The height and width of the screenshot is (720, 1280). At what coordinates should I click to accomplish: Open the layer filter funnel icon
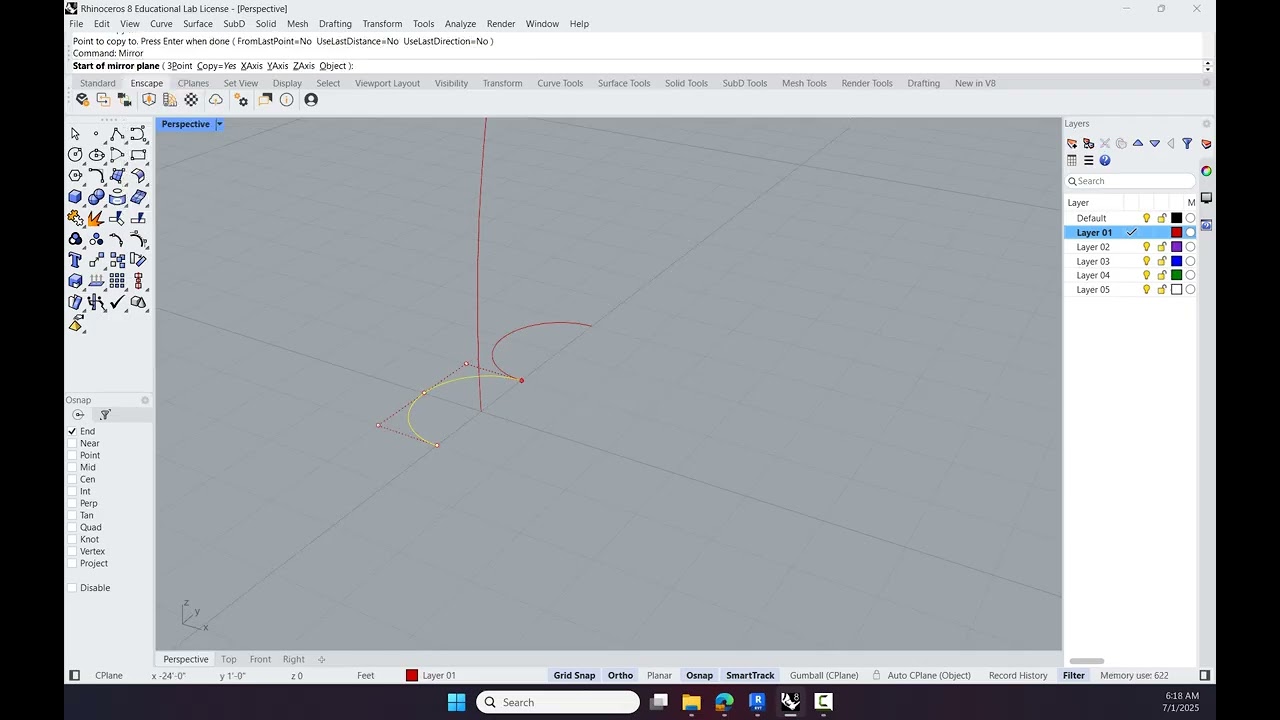(1187, 144)
